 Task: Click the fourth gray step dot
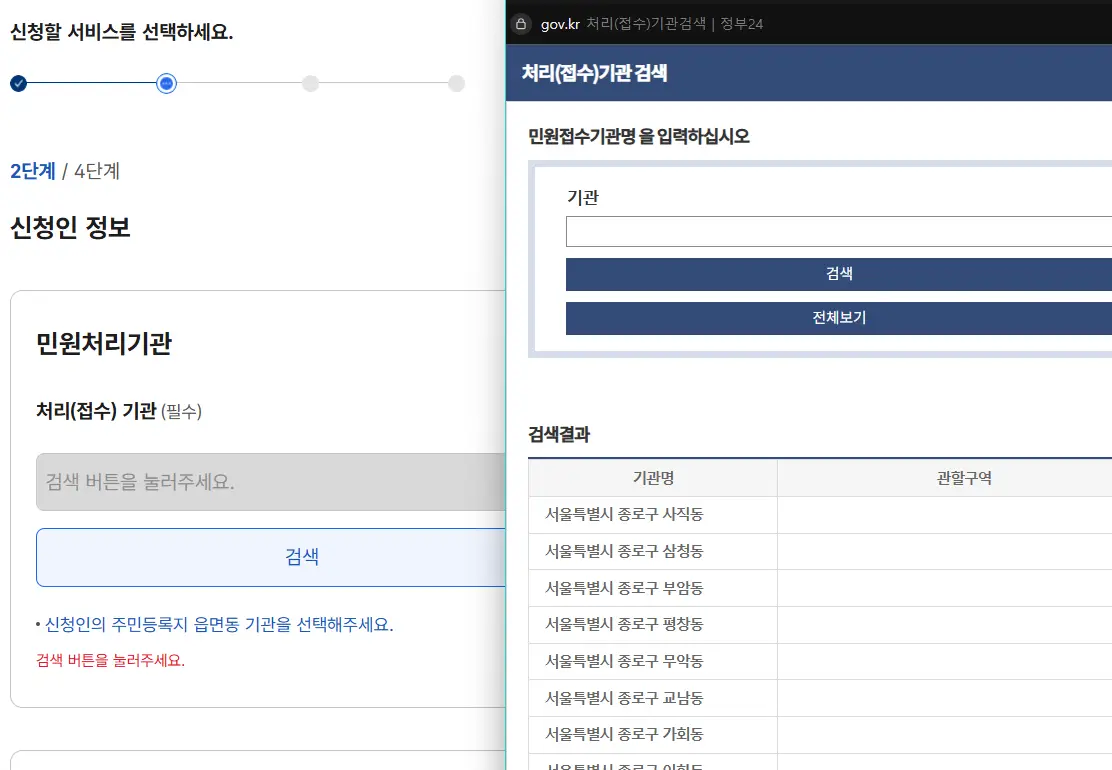click(x=457, y=84)
